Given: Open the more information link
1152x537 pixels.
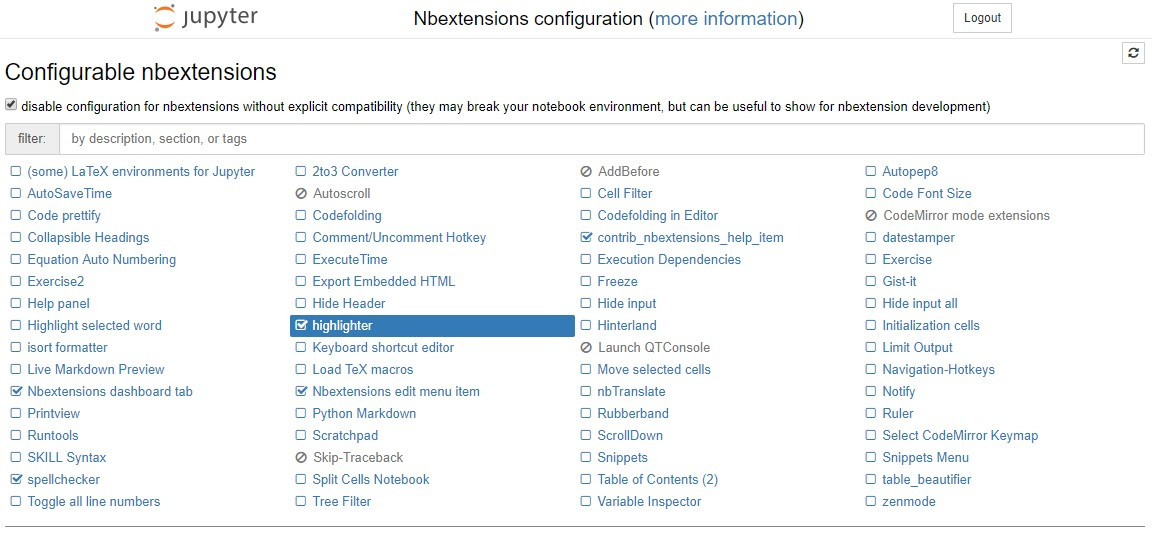Looking at the screenshot, I should pyautogui.click(x=725, y=19).
